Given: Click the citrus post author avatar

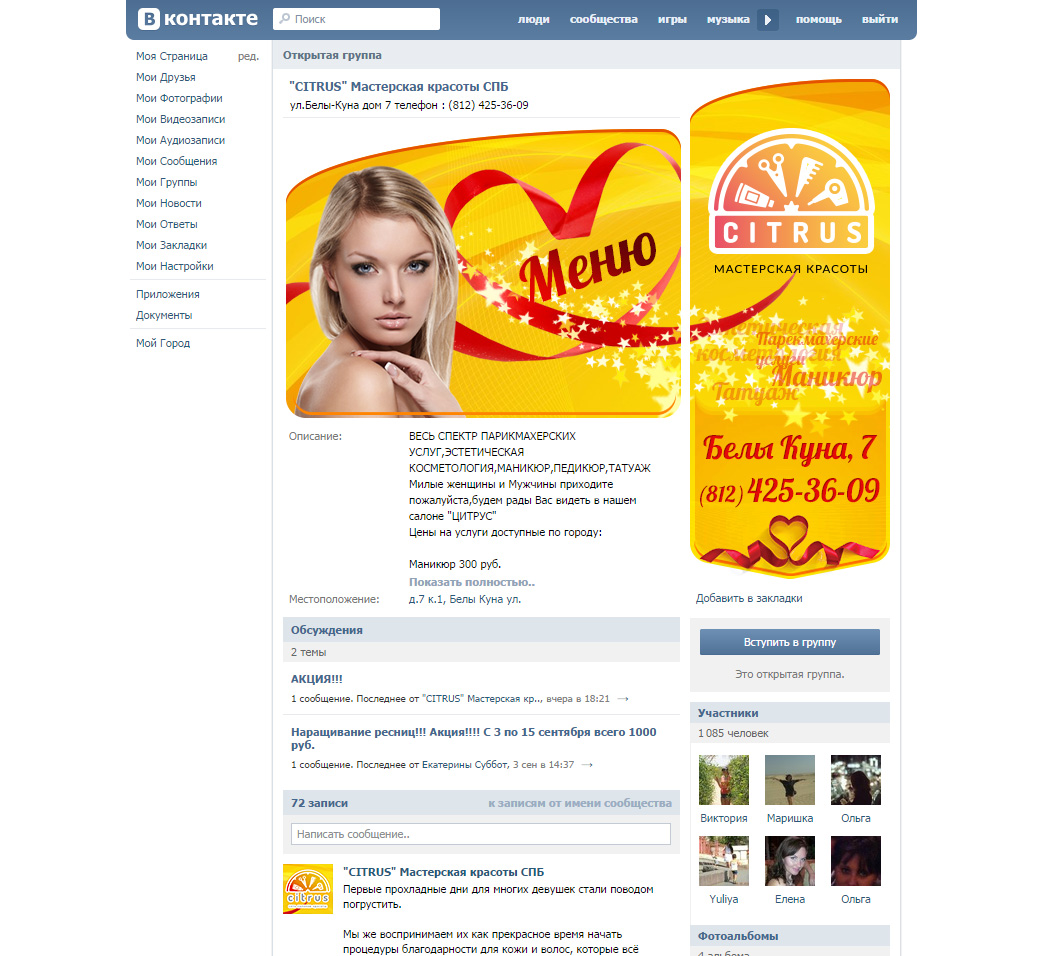Looking at the screenshot, I should [x=308, y=888].
